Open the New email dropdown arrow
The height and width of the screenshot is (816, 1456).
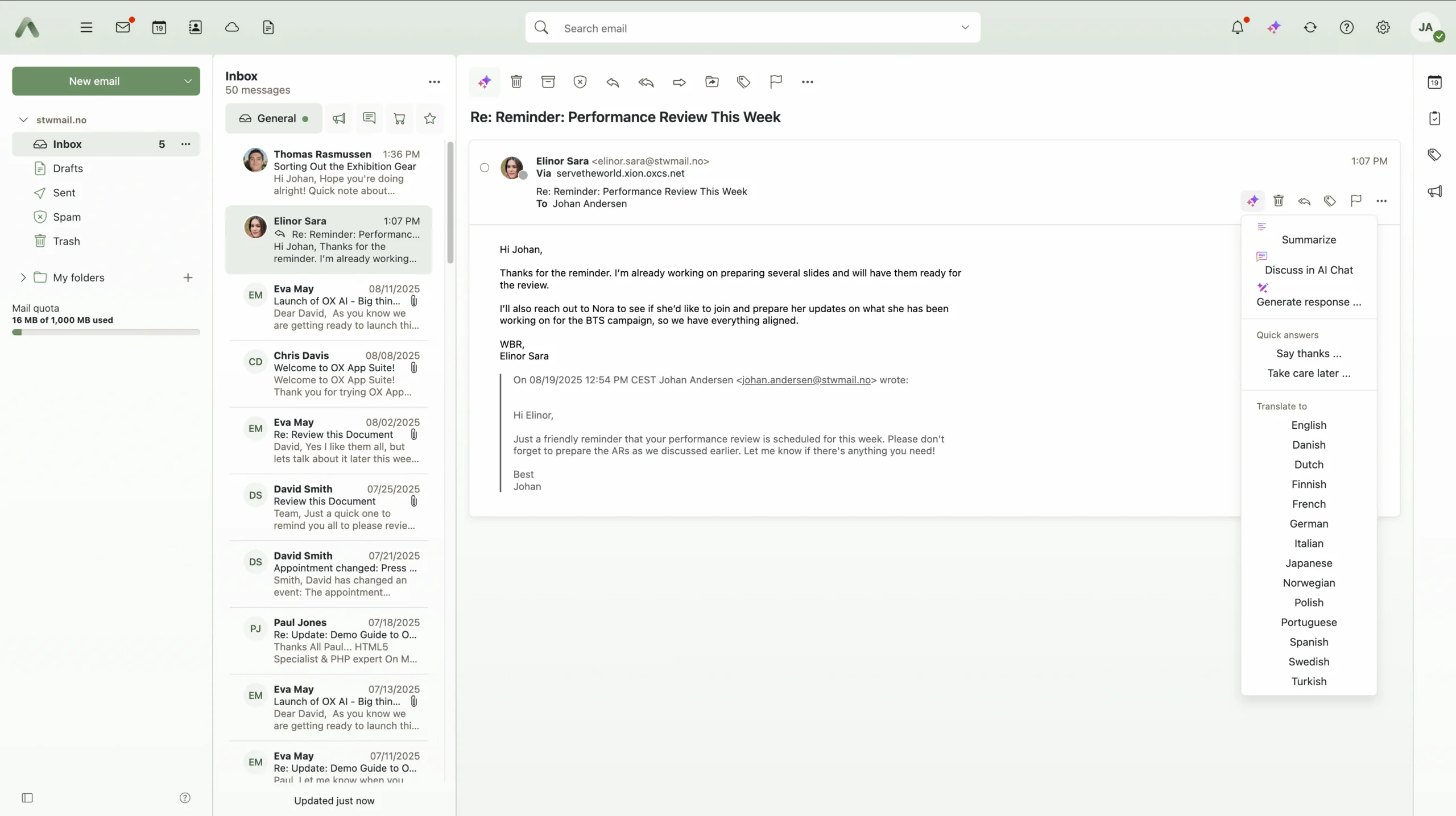(x=188, y=81)
